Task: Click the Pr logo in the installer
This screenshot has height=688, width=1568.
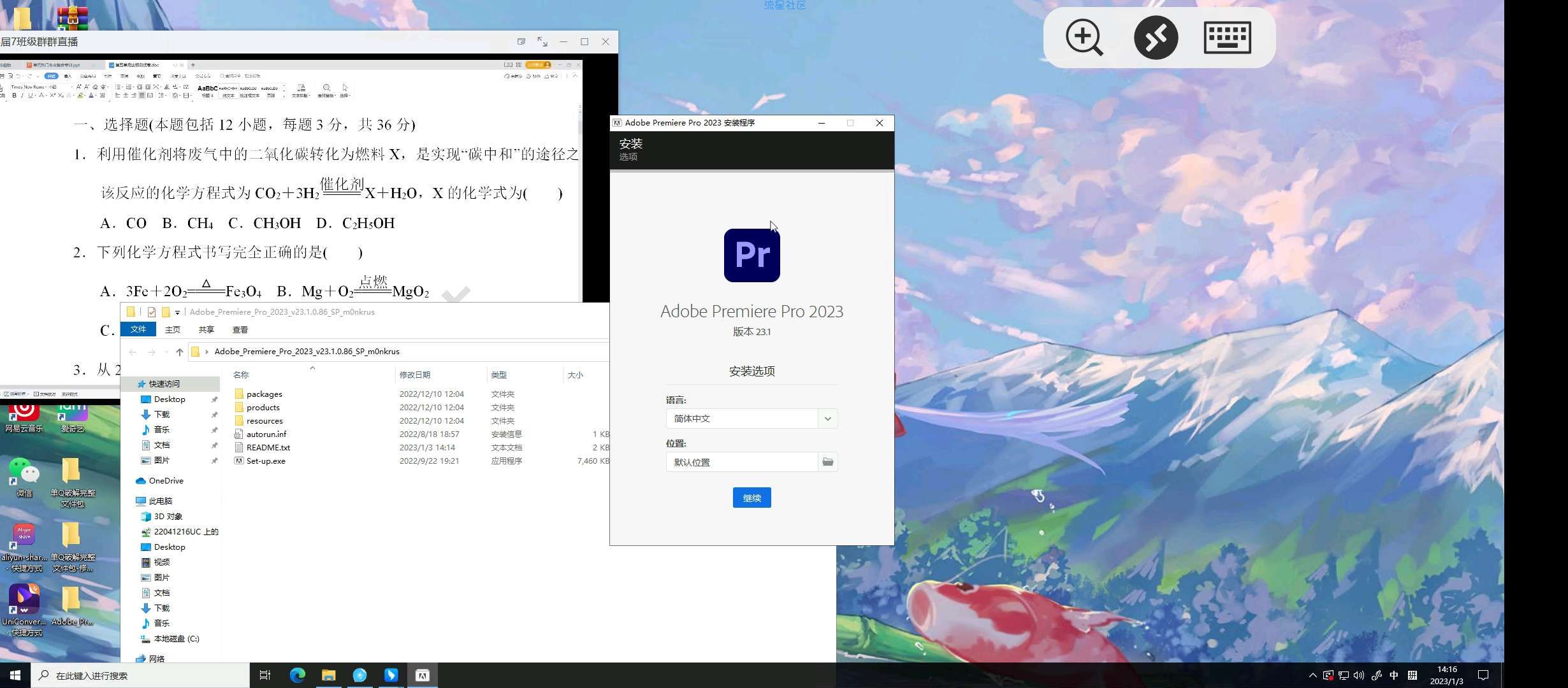Action: point(751,255)
